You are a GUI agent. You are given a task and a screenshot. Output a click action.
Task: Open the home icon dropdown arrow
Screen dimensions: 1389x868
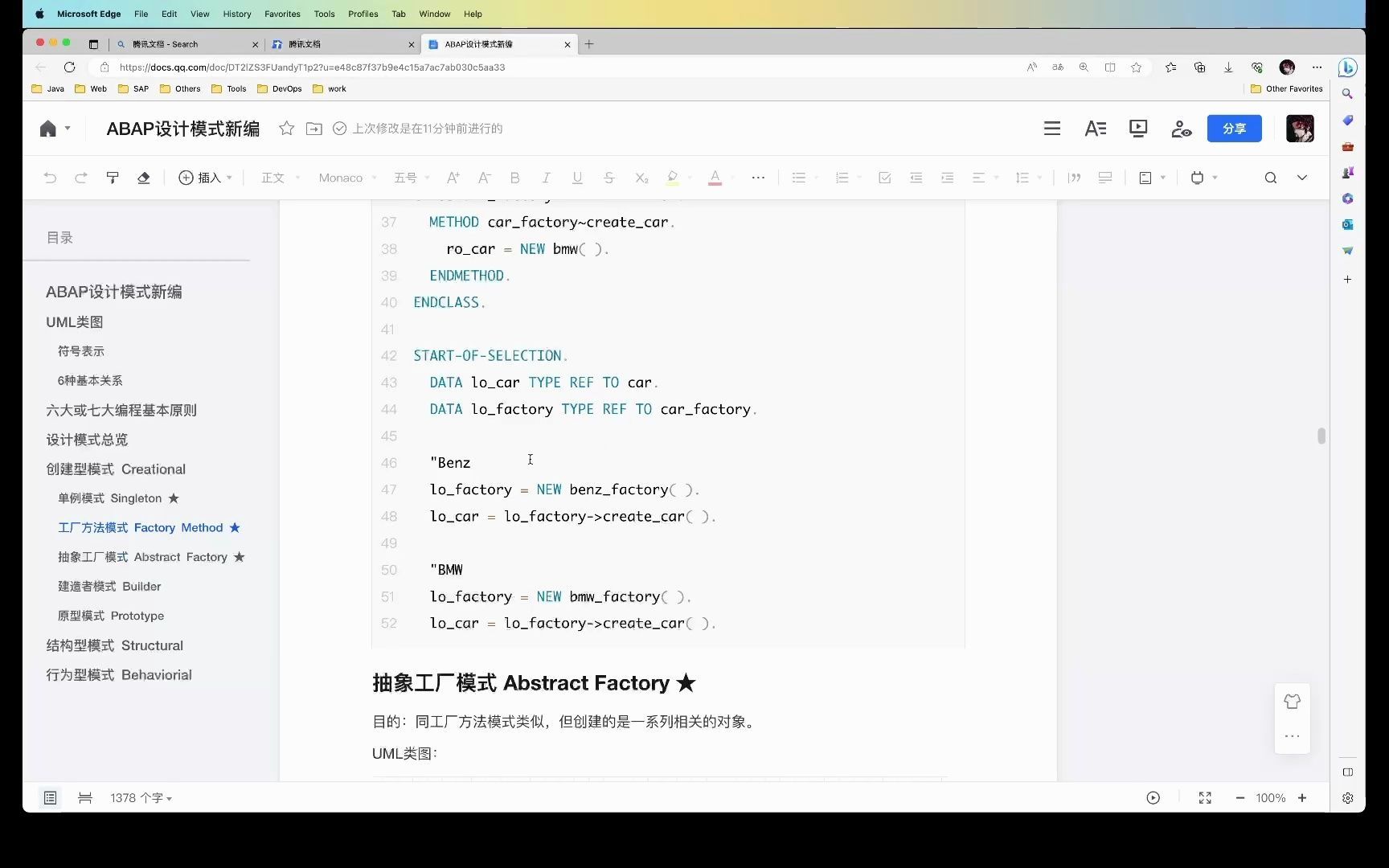68,129
